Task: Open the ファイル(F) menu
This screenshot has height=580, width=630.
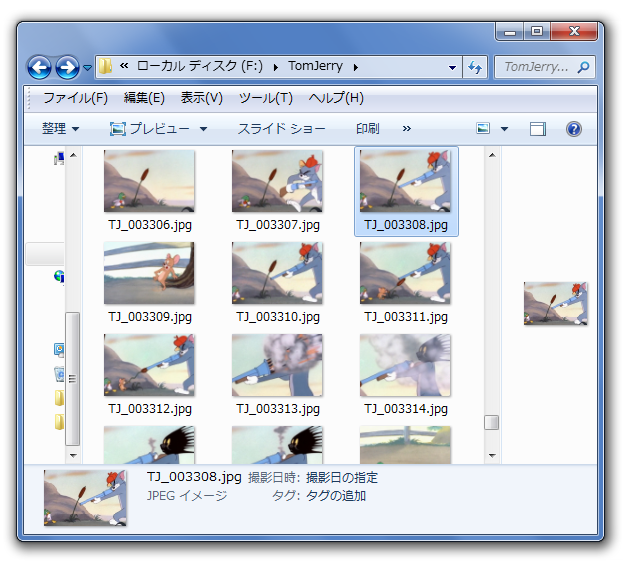Action: click(x=75, y=98)
